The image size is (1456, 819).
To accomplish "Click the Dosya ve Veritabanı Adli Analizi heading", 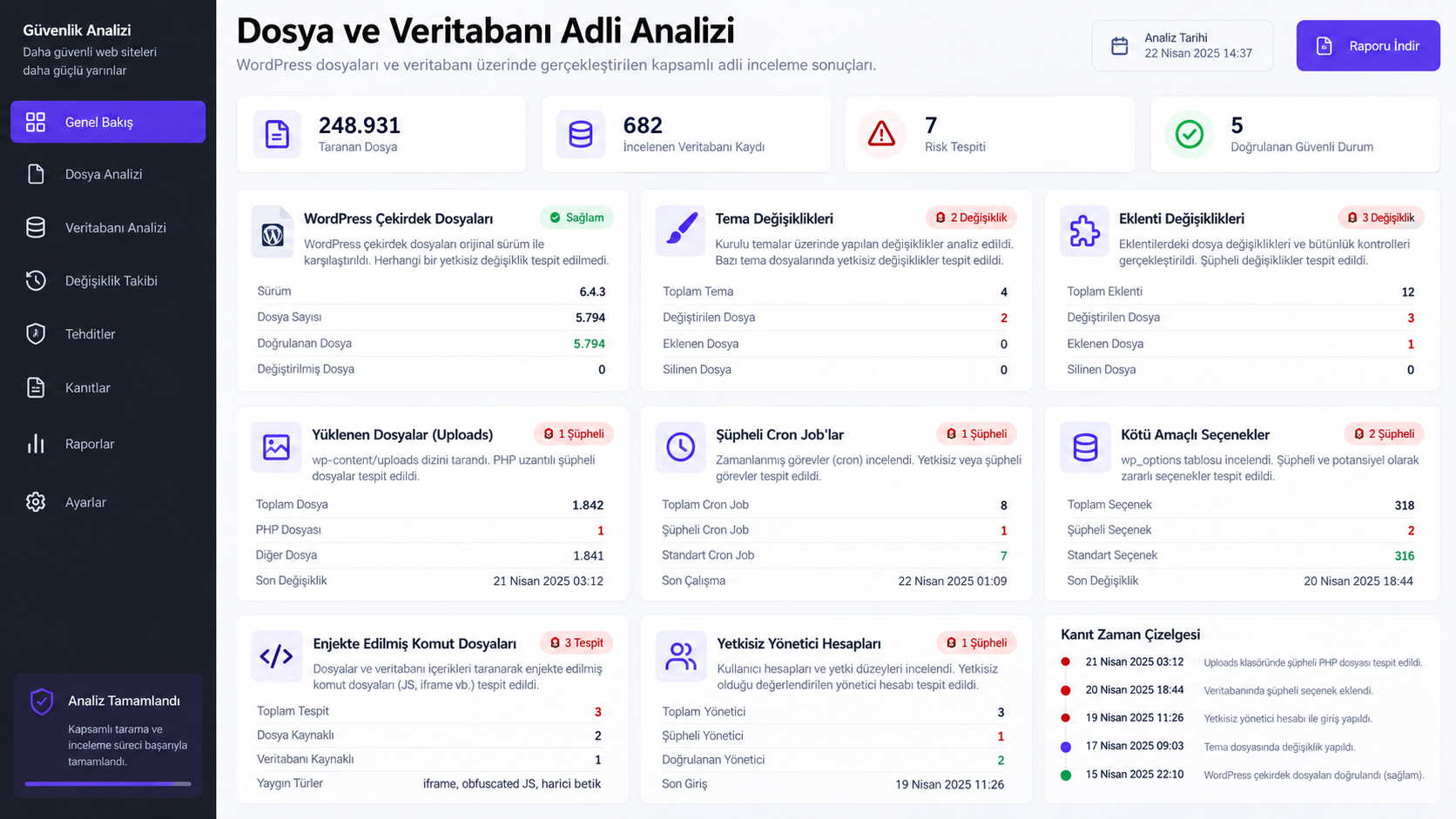I will 486,30.
